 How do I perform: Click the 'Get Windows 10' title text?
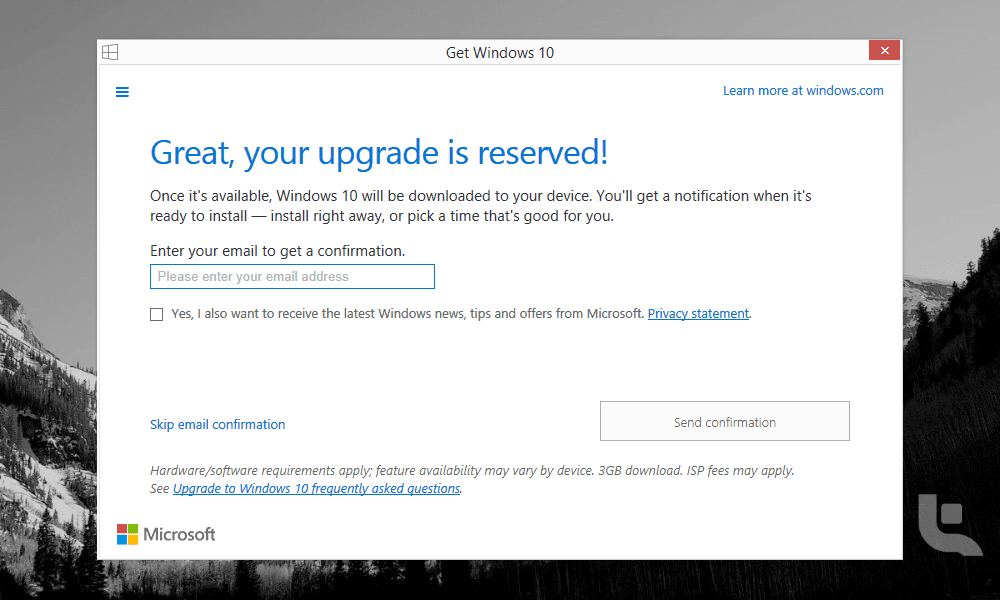(x=500, y=53)
